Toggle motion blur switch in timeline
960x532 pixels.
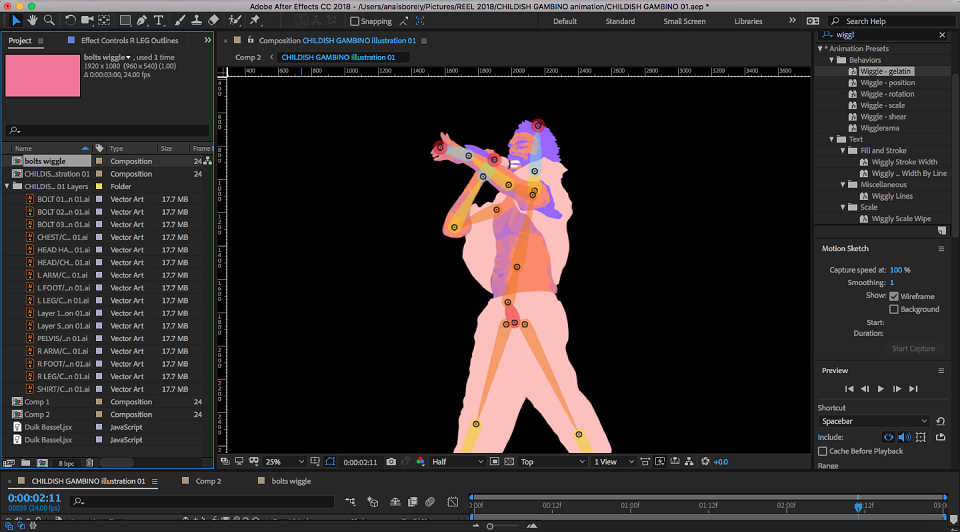click(x=430, y=501)
